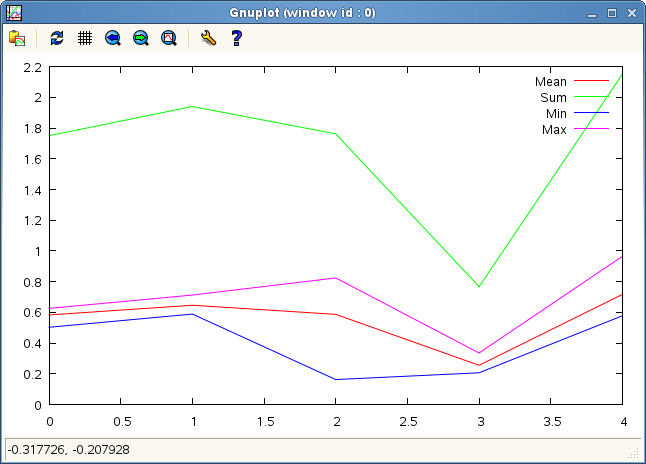Toggle the grid display on the plot
646x464 pixels.
(85, 38)
